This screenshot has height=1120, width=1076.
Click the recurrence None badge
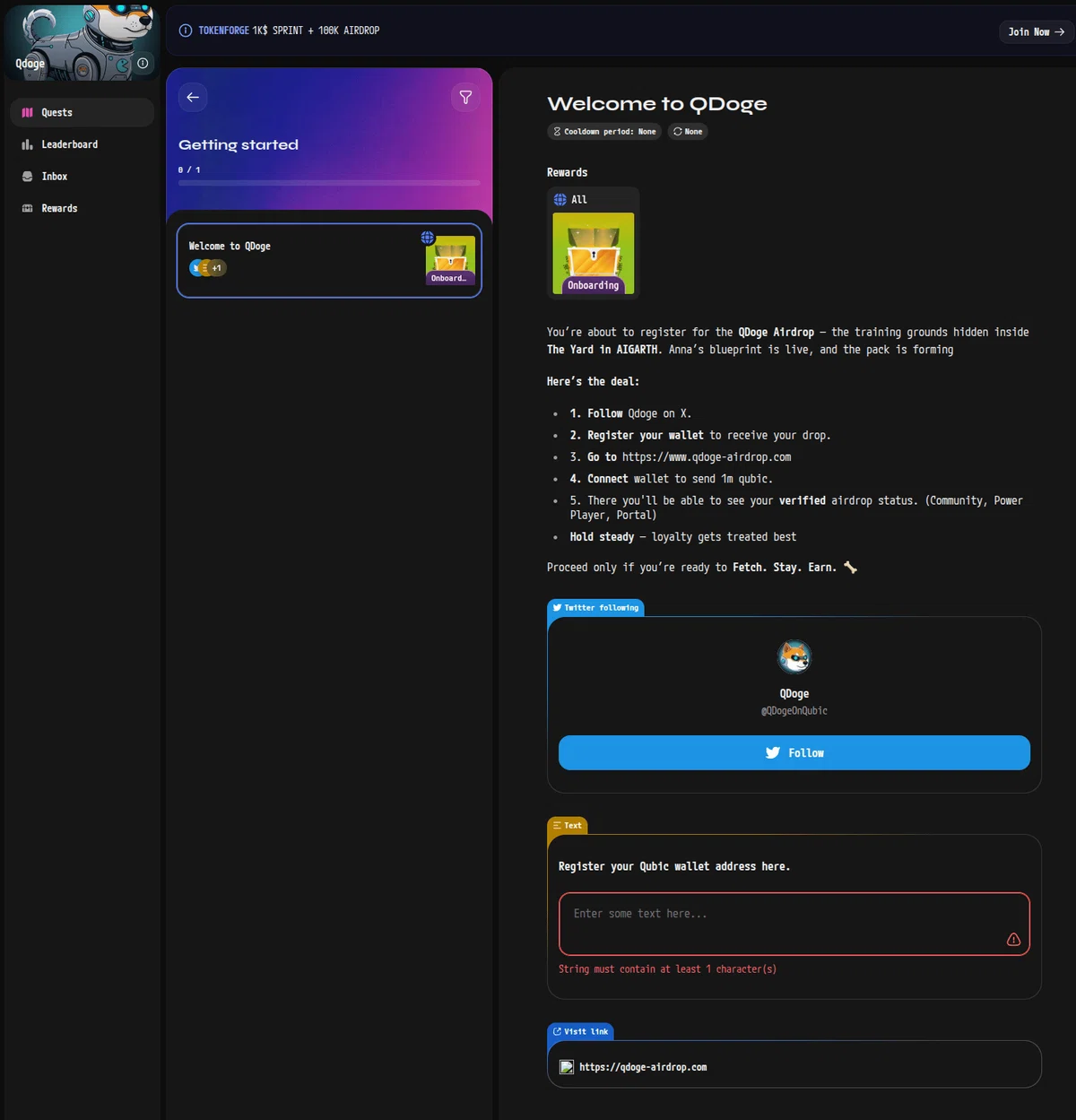pyautogui.click(x=688, y=132)
